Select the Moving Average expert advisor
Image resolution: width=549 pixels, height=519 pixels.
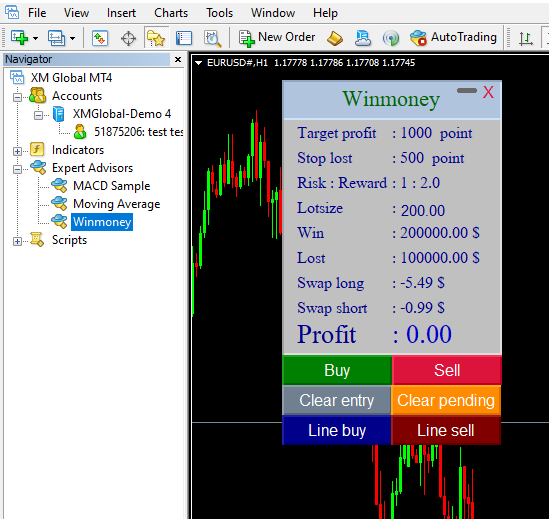[x=116, y=203]
